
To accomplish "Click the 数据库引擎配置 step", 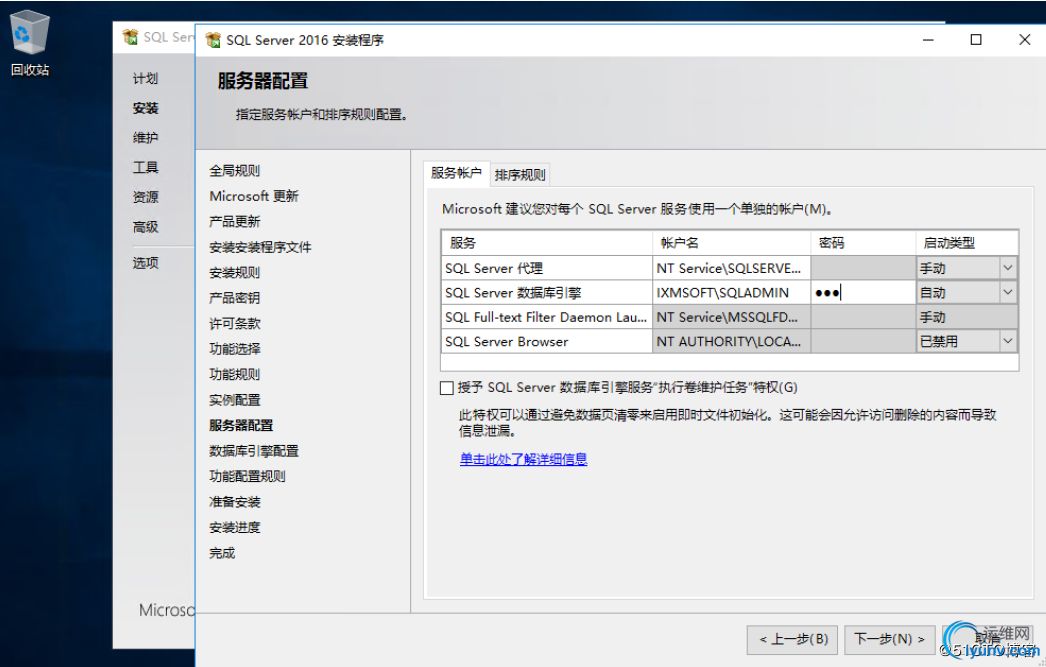I will pyautogui.click(x=253, y=451).
